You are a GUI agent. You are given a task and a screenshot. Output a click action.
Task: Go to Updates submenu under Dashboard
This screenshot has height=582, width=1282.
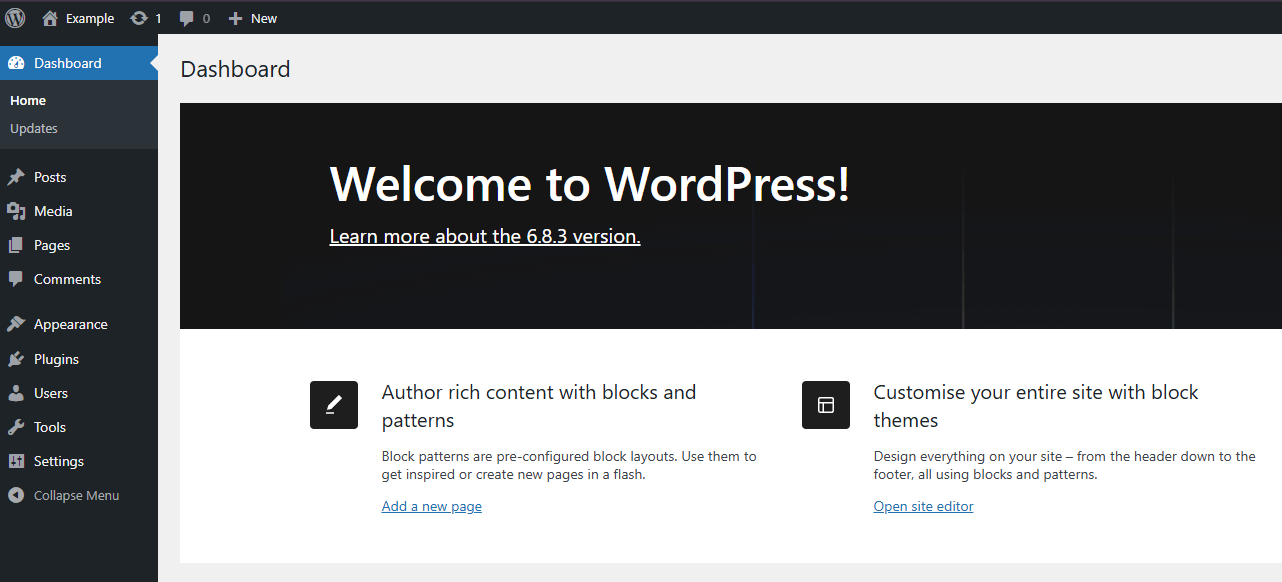pyautogui.click(x=34, y=128)
